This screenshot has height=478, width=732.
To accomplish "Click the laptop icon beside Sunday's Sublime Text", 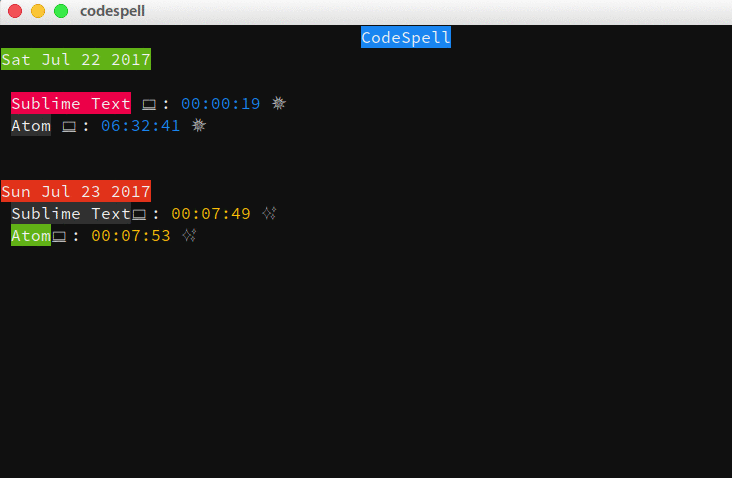I will coord(140,214).
